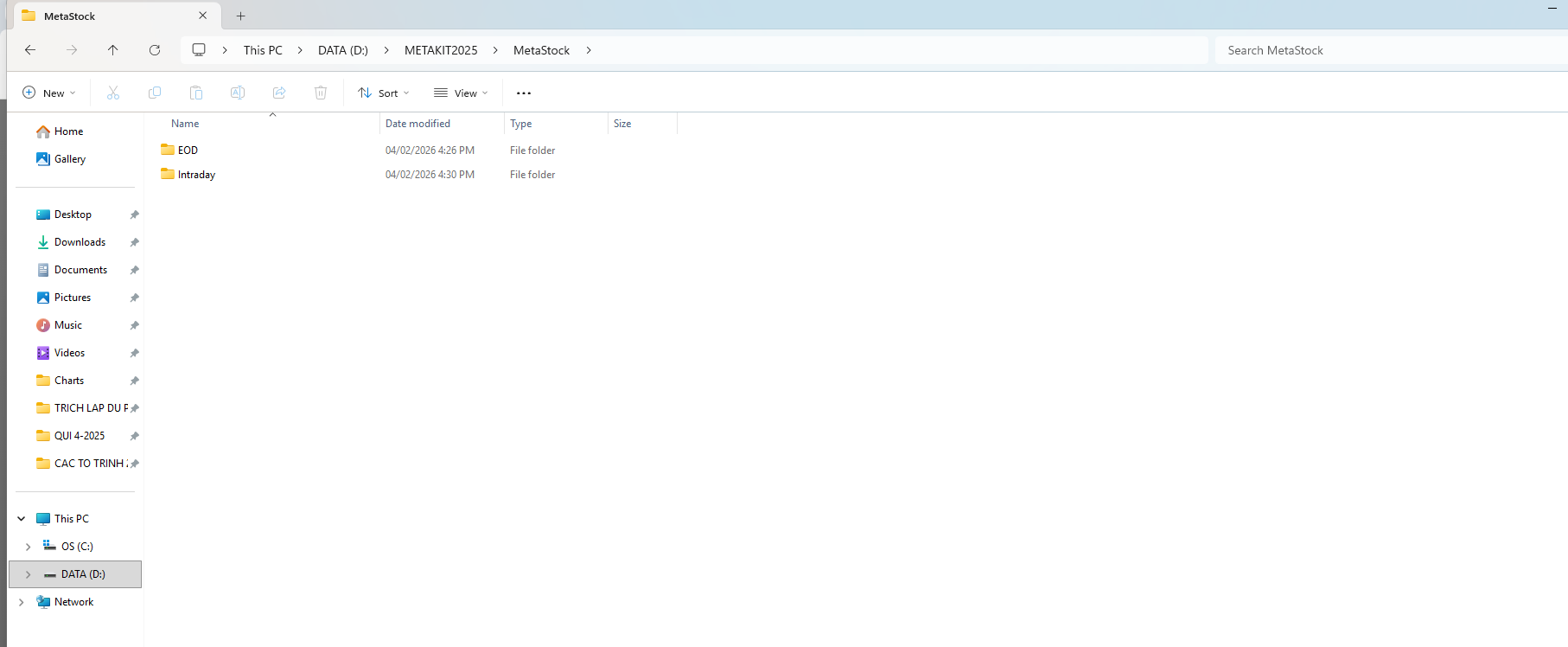Open the Sort dropdown menu
1568x647 pixels.
(x=384, y=93)
